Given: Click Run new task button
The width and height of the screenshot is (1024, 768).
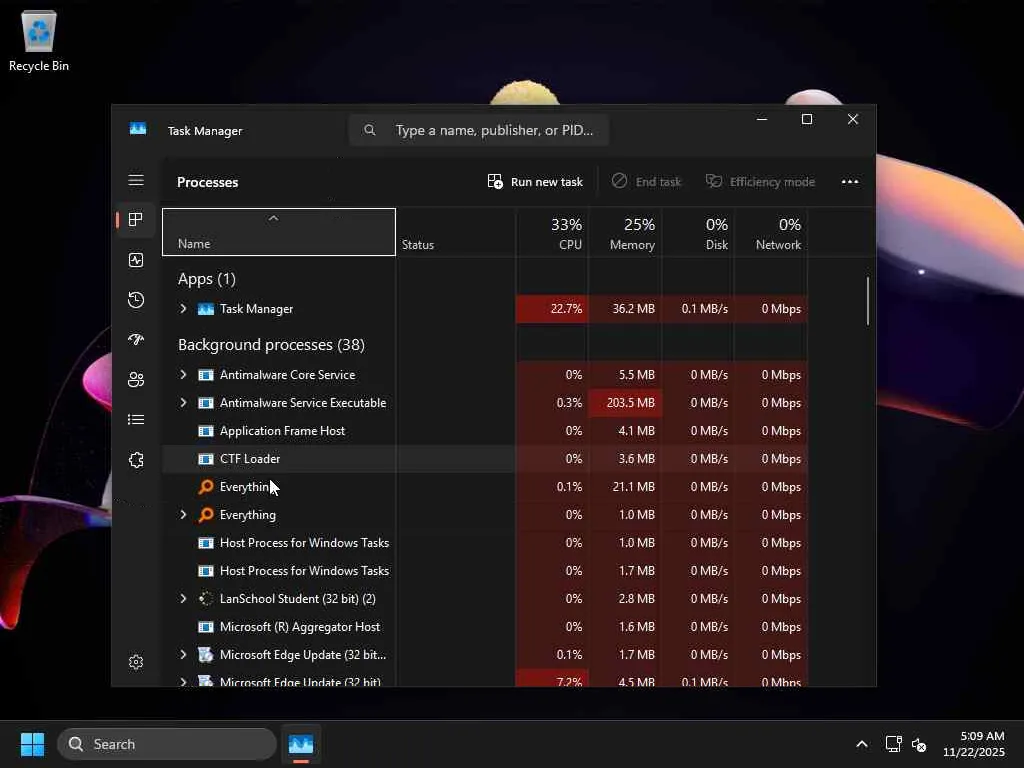Looking at the screenshot, I should pyautogui.click(x=535, y=182).
